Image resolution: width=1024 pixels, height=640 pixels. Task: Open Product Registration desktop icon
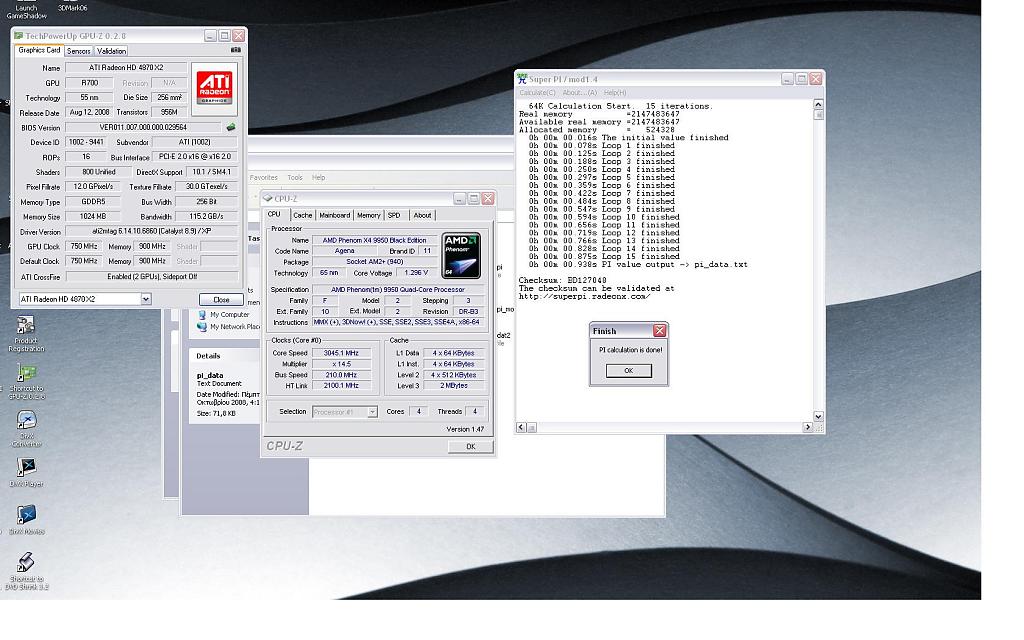[26, 334]
